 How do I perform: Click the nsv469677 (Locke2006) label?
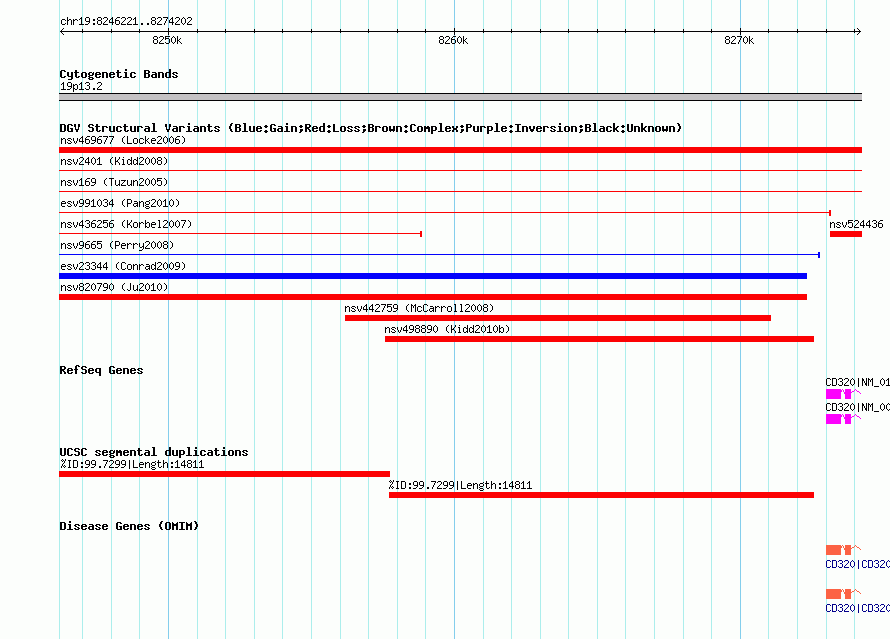click(x=123, y=140)
